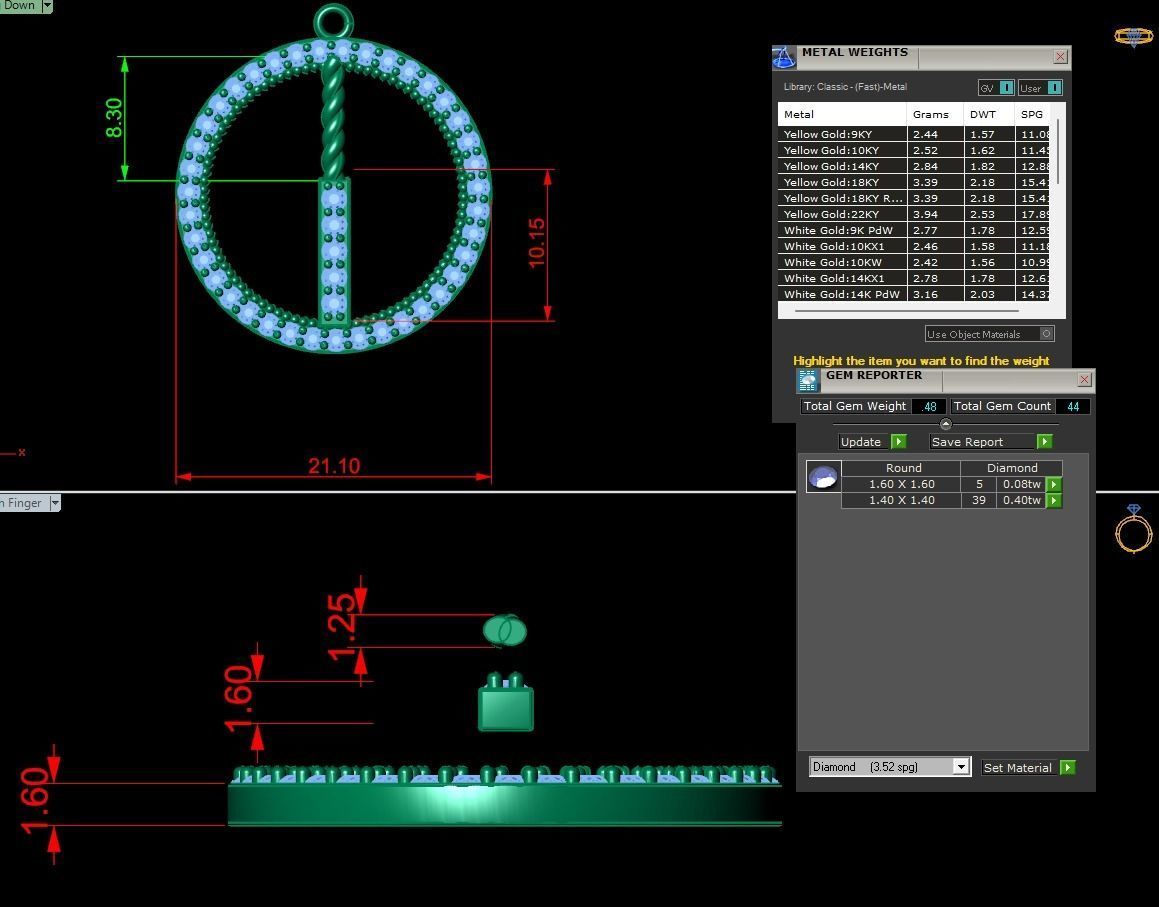Select the Yellow Gold:22KY row
This screenshot has width=1159, height=907.
(x=914, y=214)
